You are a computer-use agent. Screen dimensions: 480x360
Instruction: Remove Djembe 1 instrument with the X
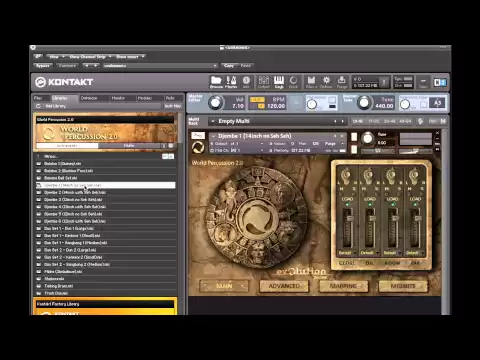coord(438,133)
